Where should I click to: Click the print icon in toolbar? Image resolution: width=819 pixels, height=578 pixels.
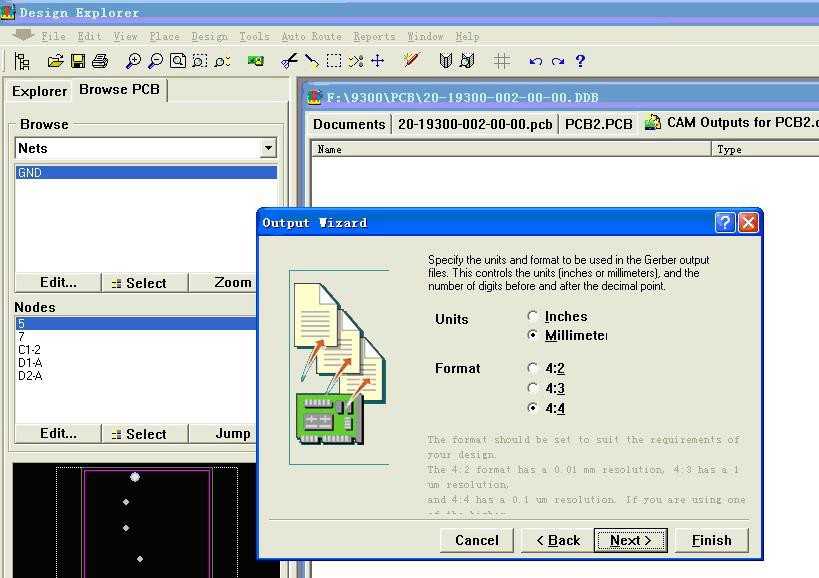point(100,61)
